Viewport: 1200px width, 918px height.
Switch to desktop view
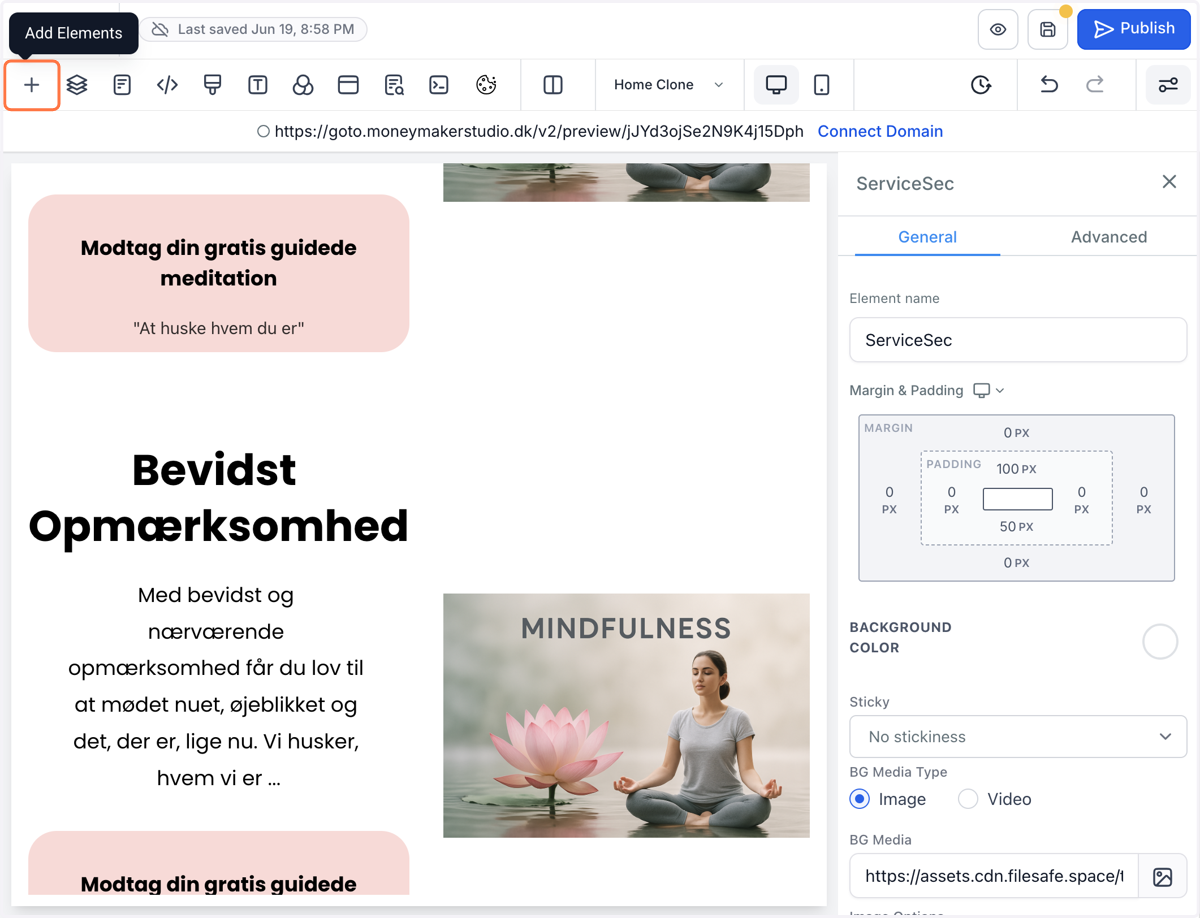pos(776,85)
